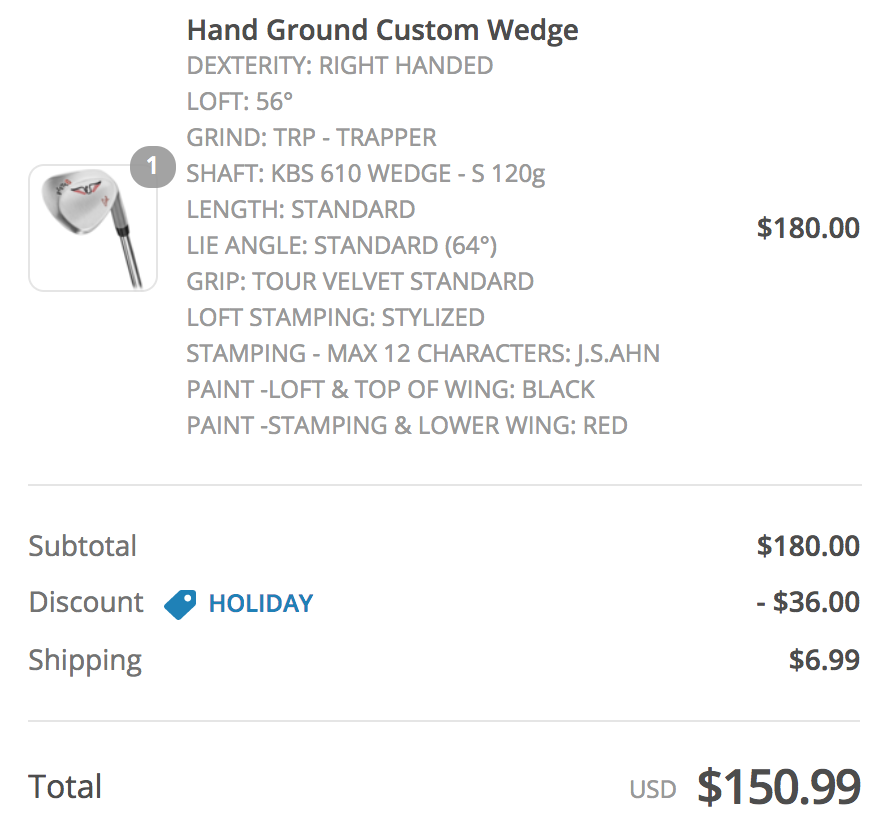The image size is (892, 834).
Task: Click the $6.99 shipping cost
Action: pos(824,660)
